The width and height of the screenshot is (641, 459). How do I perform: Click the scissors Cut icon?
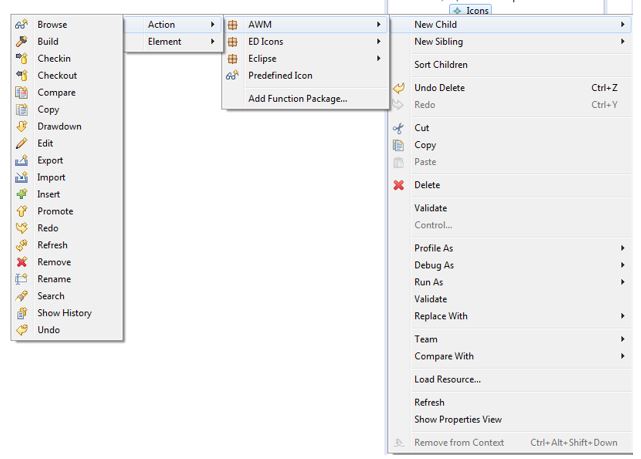click(x=398, y=128)
